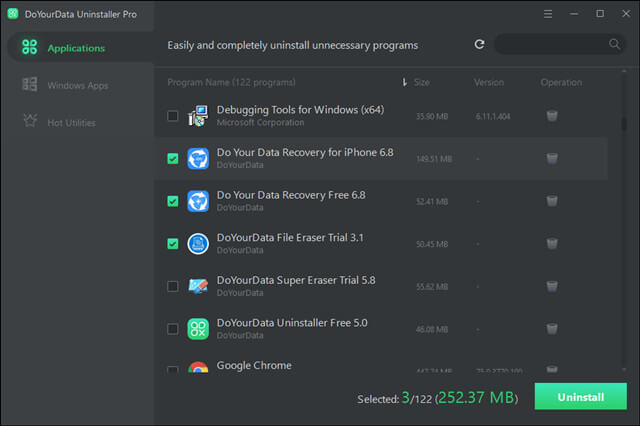Click trash icon for Data Recovery for iPhone

[x=552, y=158]
